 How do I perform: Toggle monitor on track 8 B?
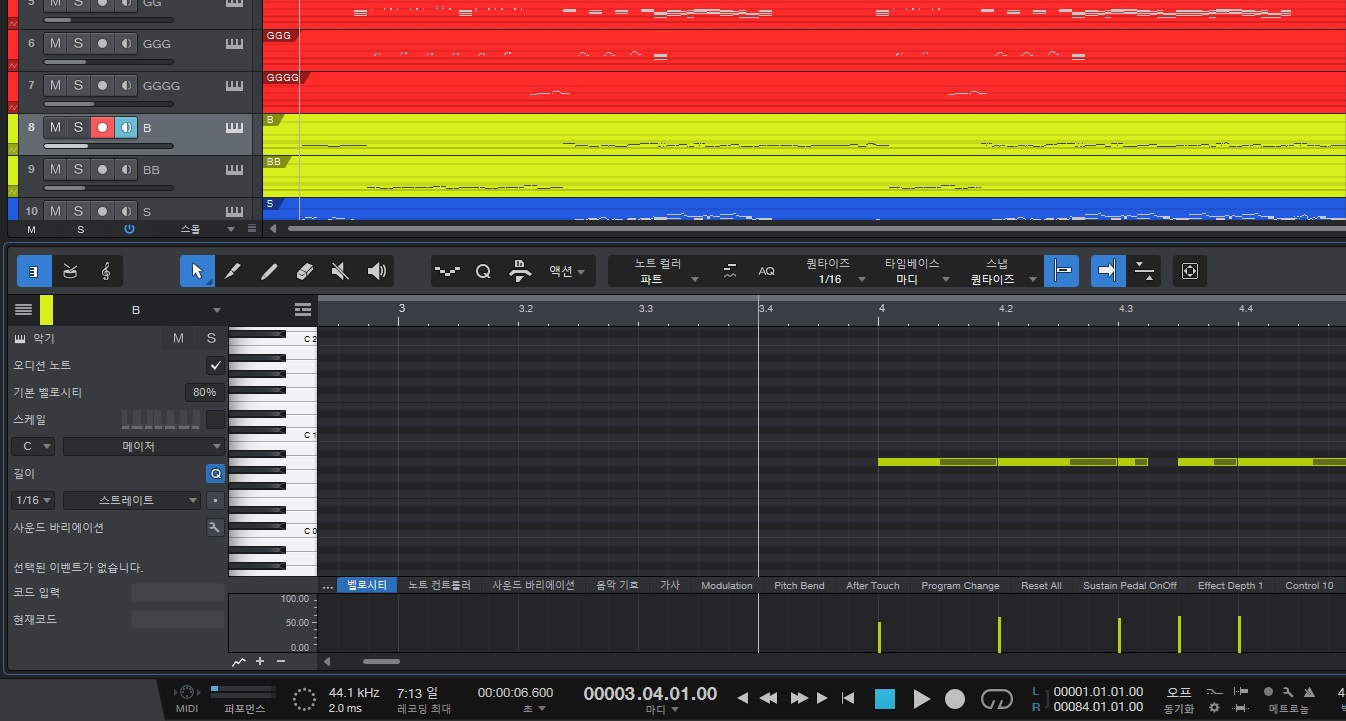tap(125, 127)
